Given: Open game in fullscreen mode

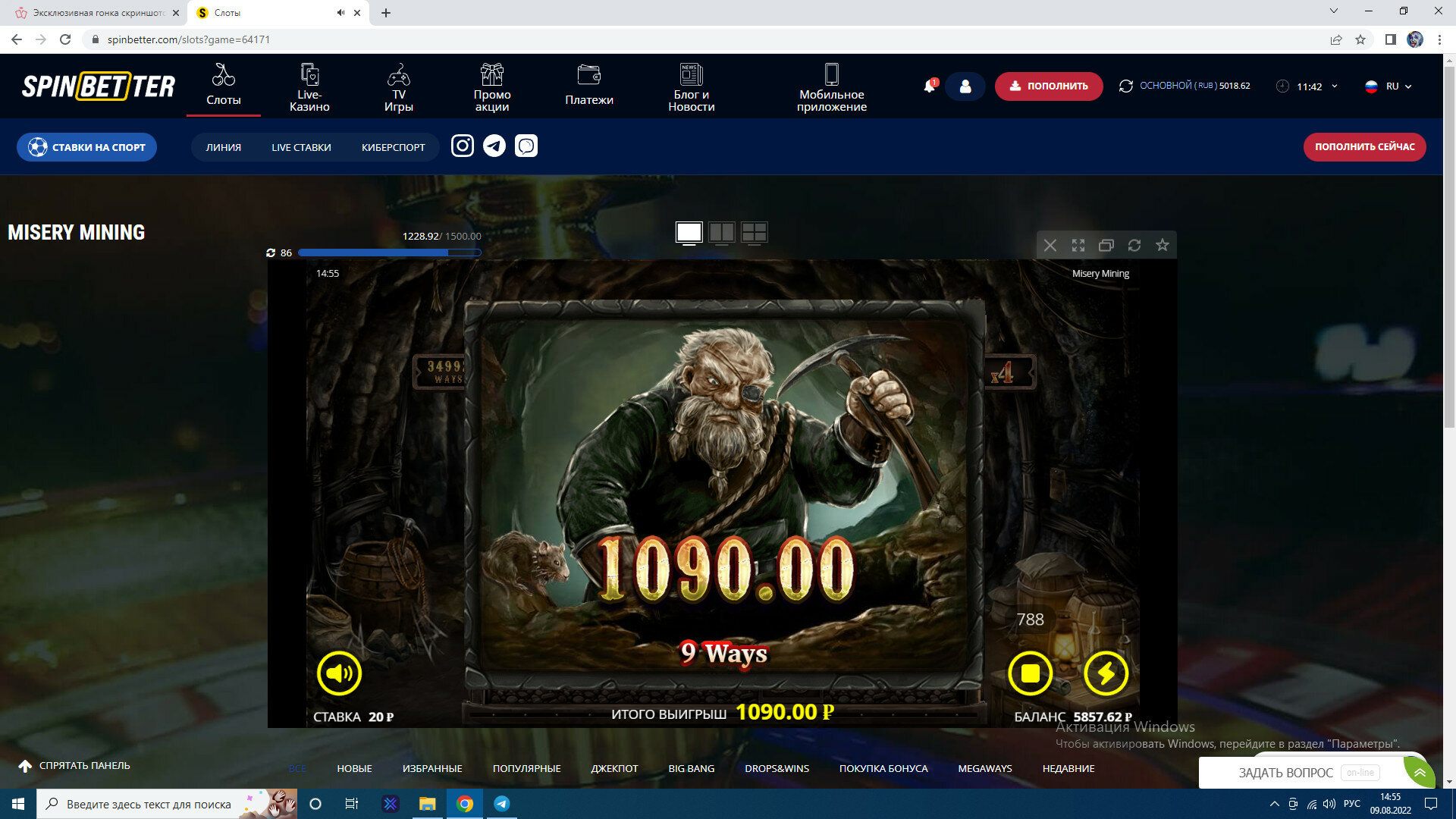Looking at the screenshot, I should click(1078, 245).
